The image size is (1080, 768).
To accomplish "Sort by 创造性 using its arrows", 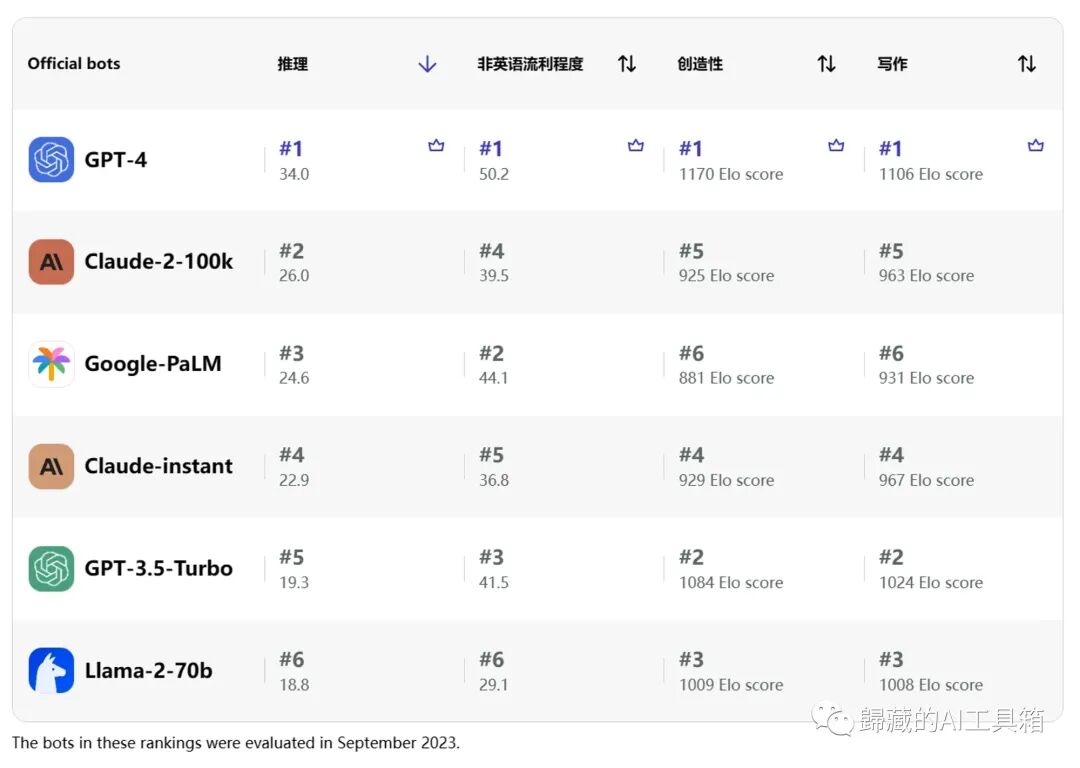I will 827,64.
